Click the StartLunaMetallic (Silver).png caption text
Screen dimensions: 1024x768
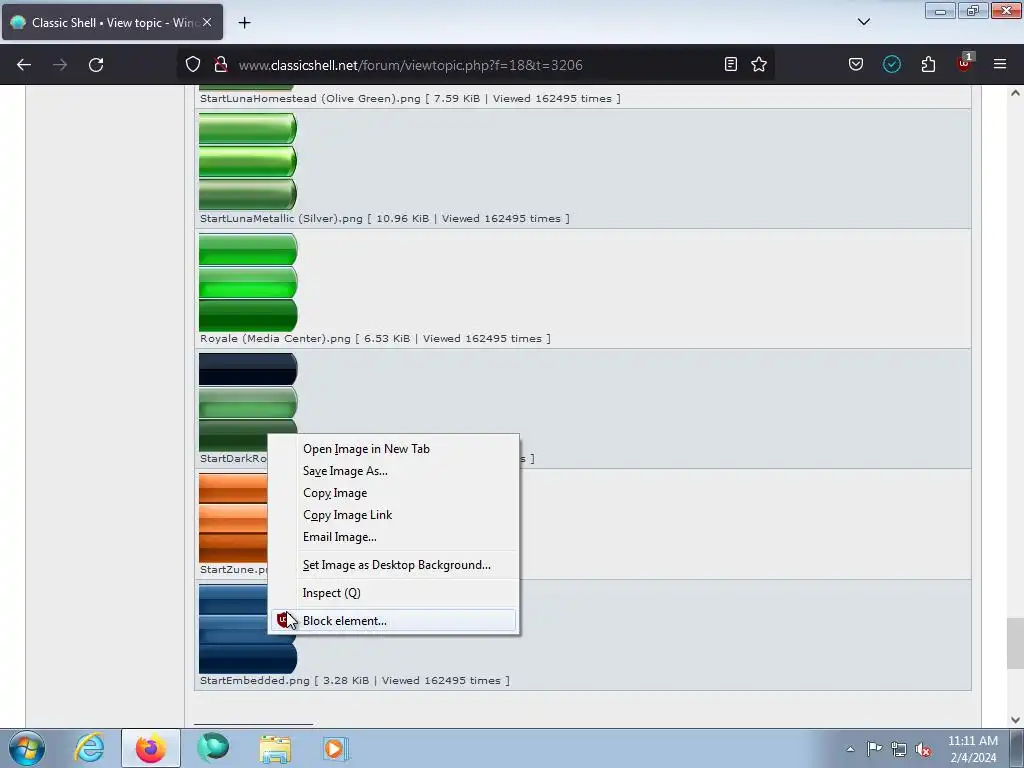385,219
